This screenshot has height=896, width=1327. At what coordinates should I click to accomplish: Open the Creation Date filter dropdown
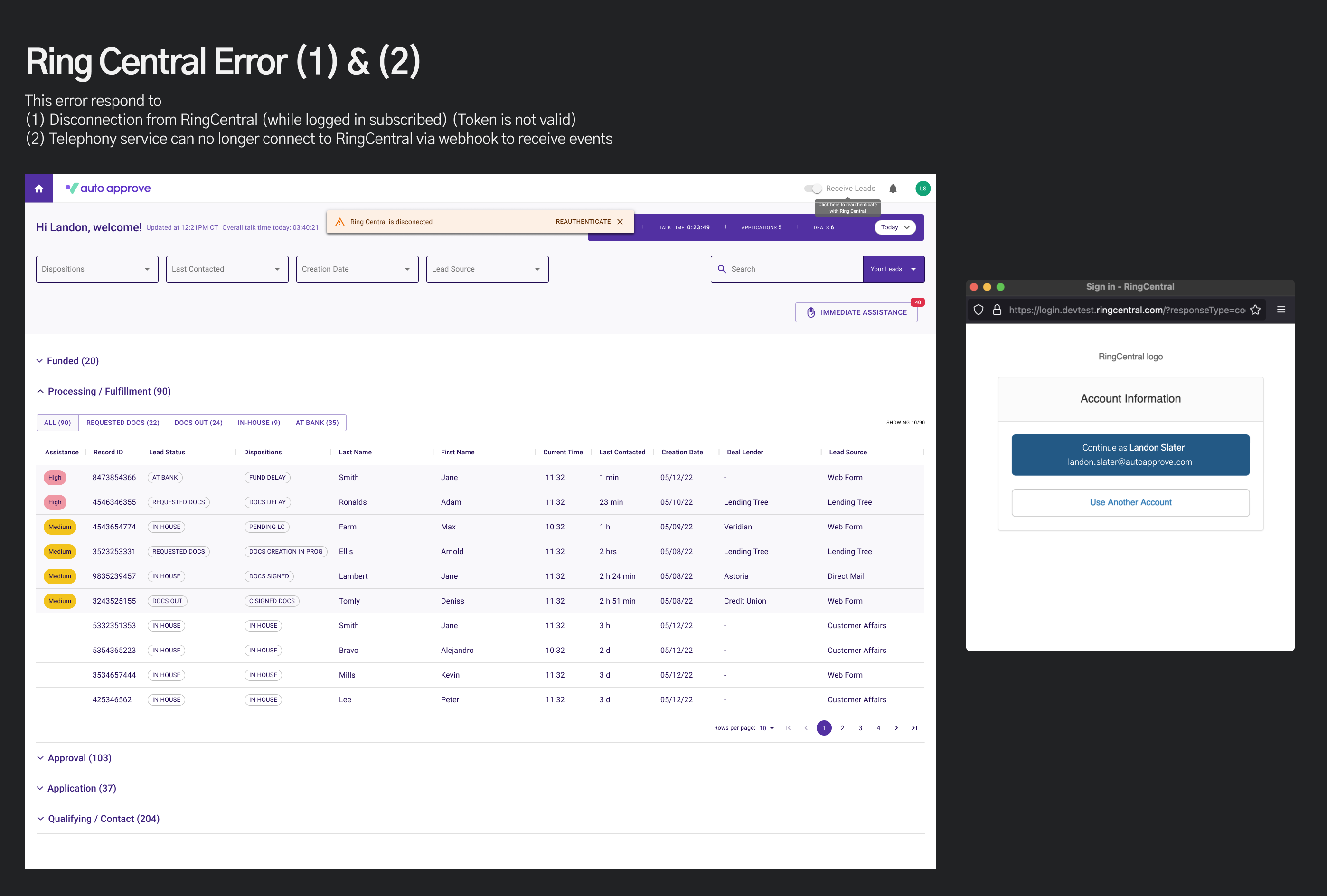pyautogui.click(x=358, y=269)
